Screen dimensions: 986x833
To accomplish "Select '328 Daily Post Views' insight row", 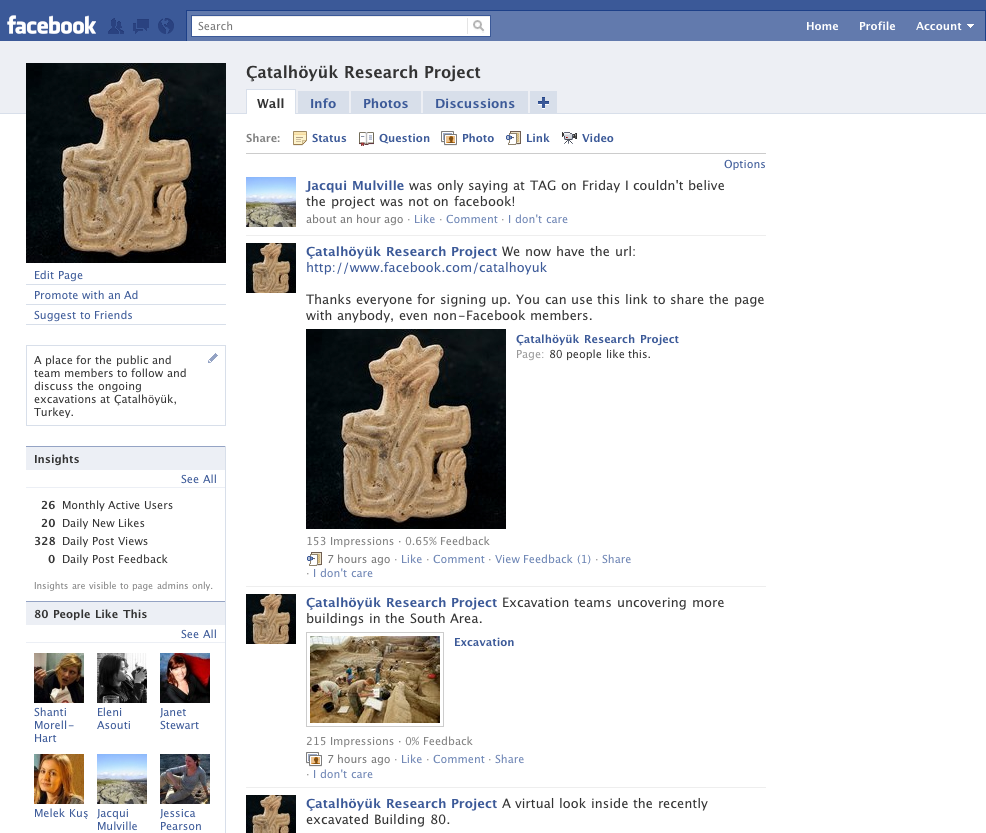I will pyautogui.click(x=91, y=541).
